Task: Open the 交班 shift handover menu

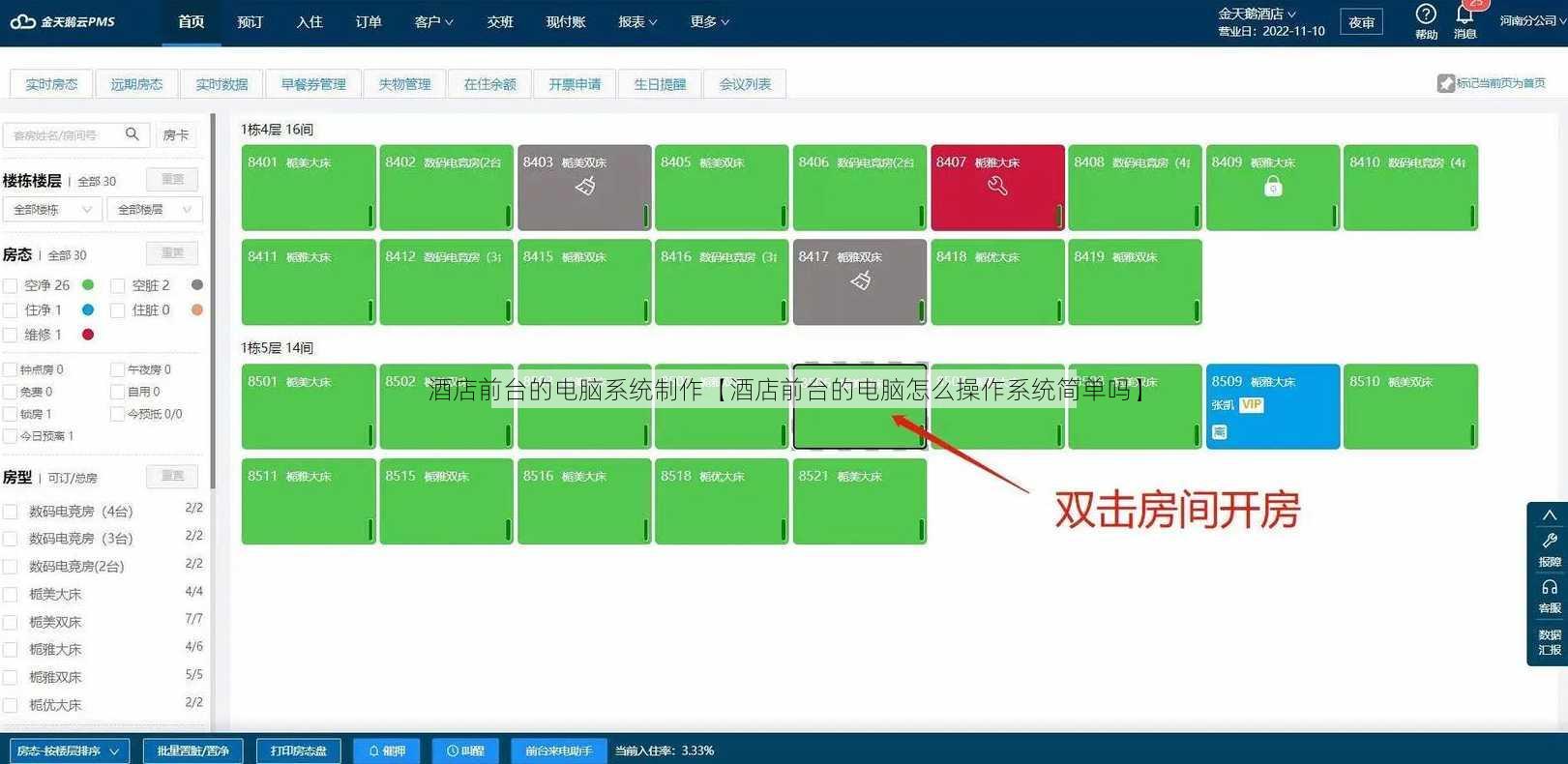Action: (x=500, y=21)
